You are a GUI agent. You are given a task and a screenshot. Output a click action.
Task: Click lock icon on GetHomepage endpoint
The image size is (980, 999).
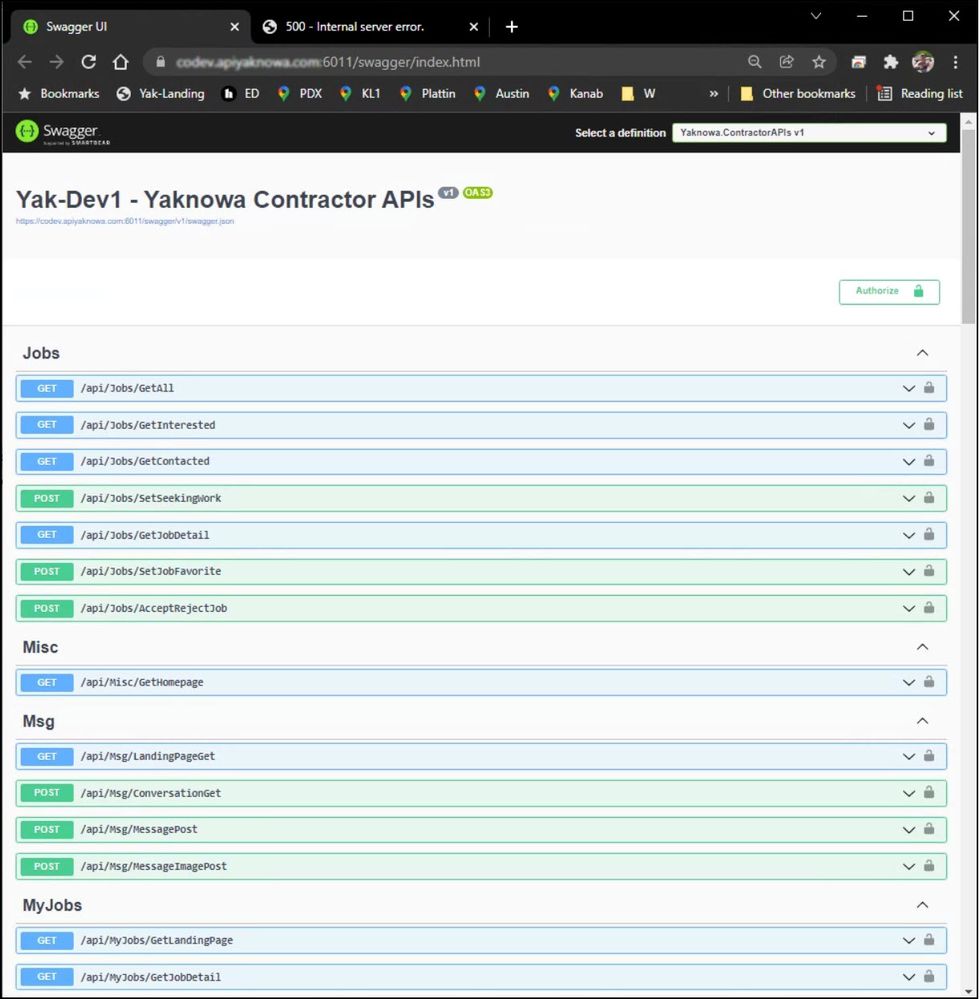pyautogui.click(x=929, y=682)
